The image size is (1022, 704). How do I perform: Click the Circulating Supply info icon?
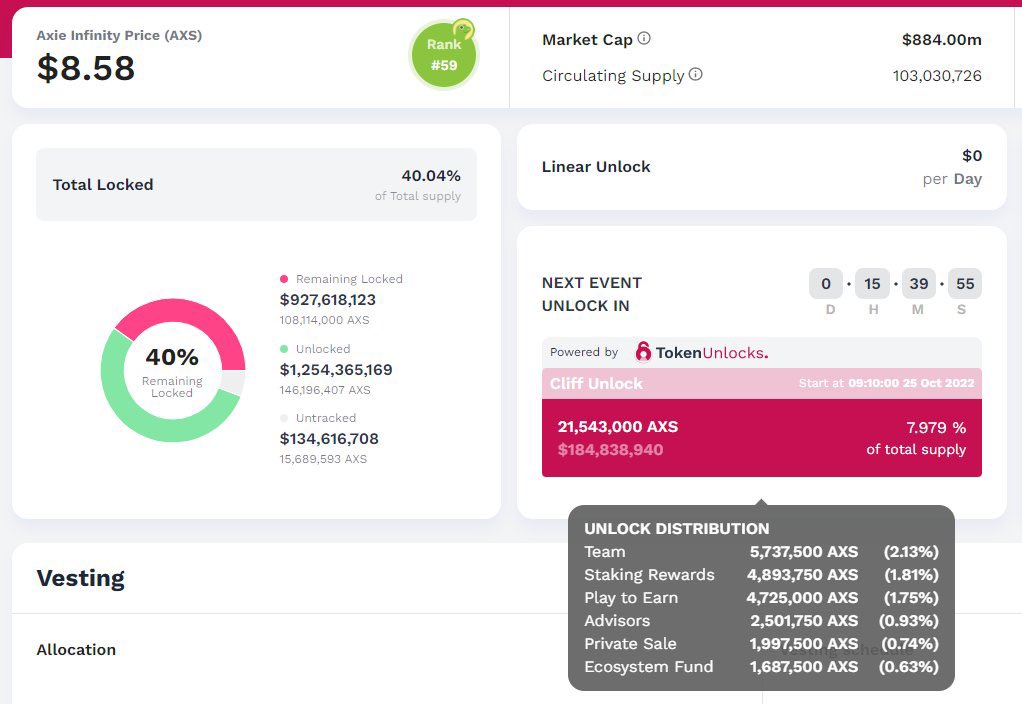(x=695, y=74)
